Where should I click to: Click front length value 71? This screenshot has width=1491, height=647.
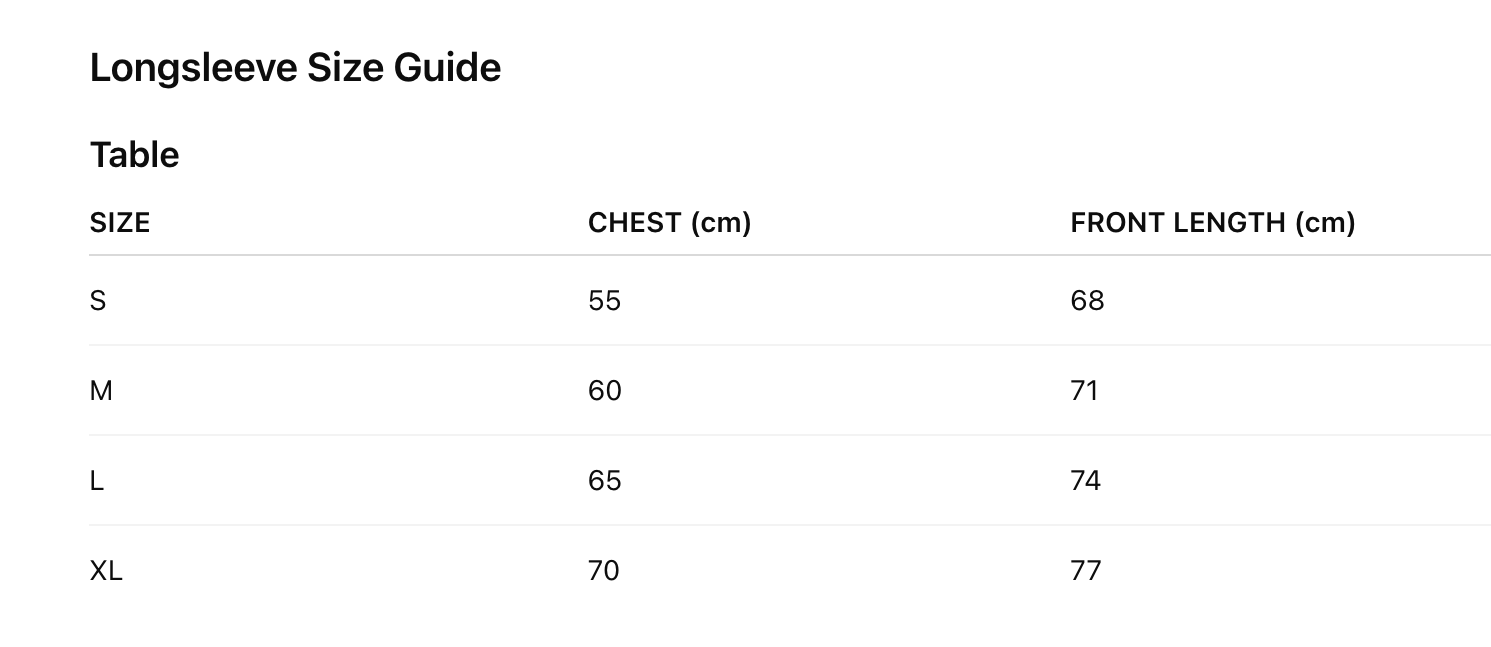pos(1084,390)
